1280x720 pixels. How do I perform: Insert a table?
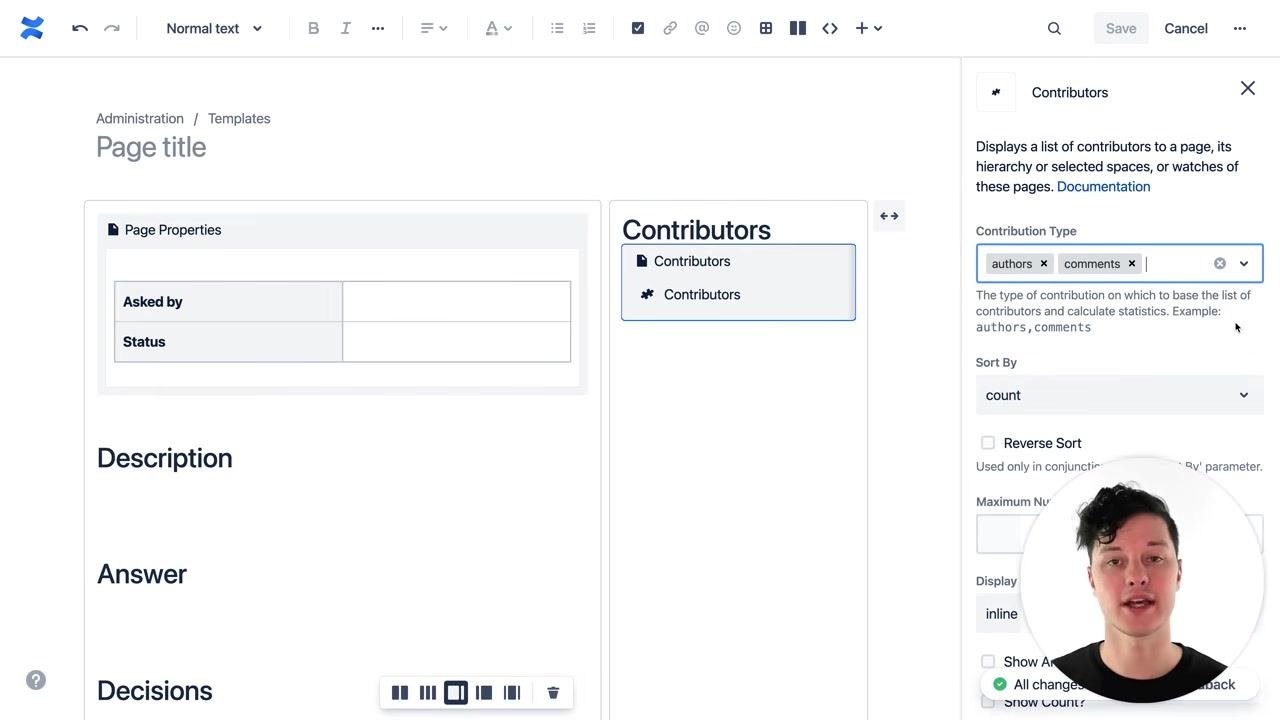[766, 28]
